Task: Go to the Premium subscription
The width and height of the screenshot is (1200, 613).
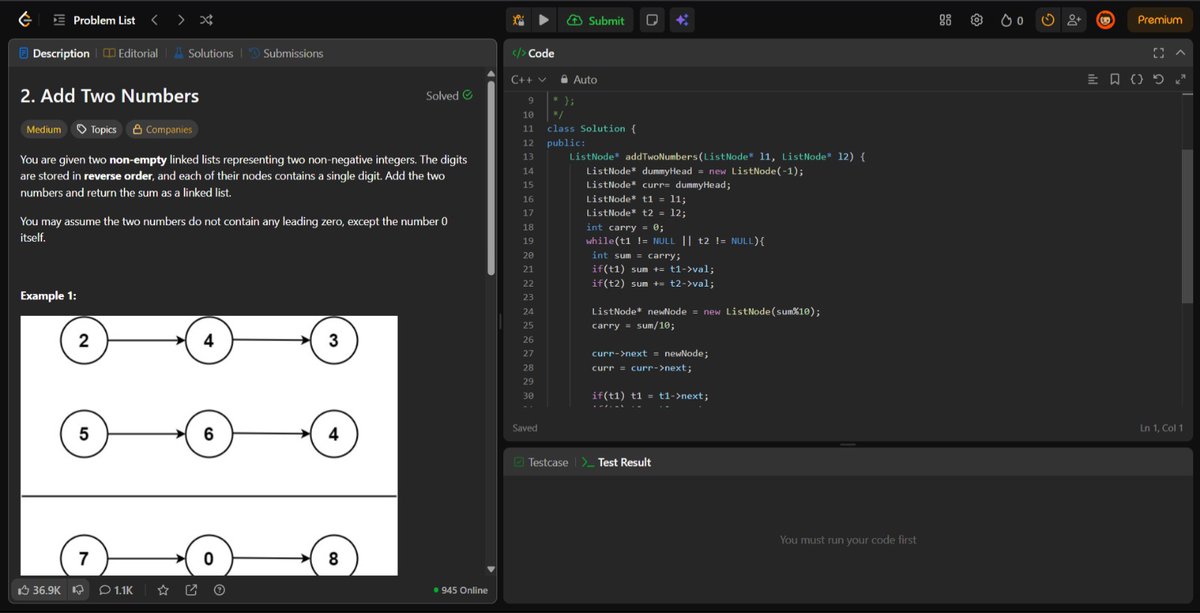Action: tap(1160, 20)
